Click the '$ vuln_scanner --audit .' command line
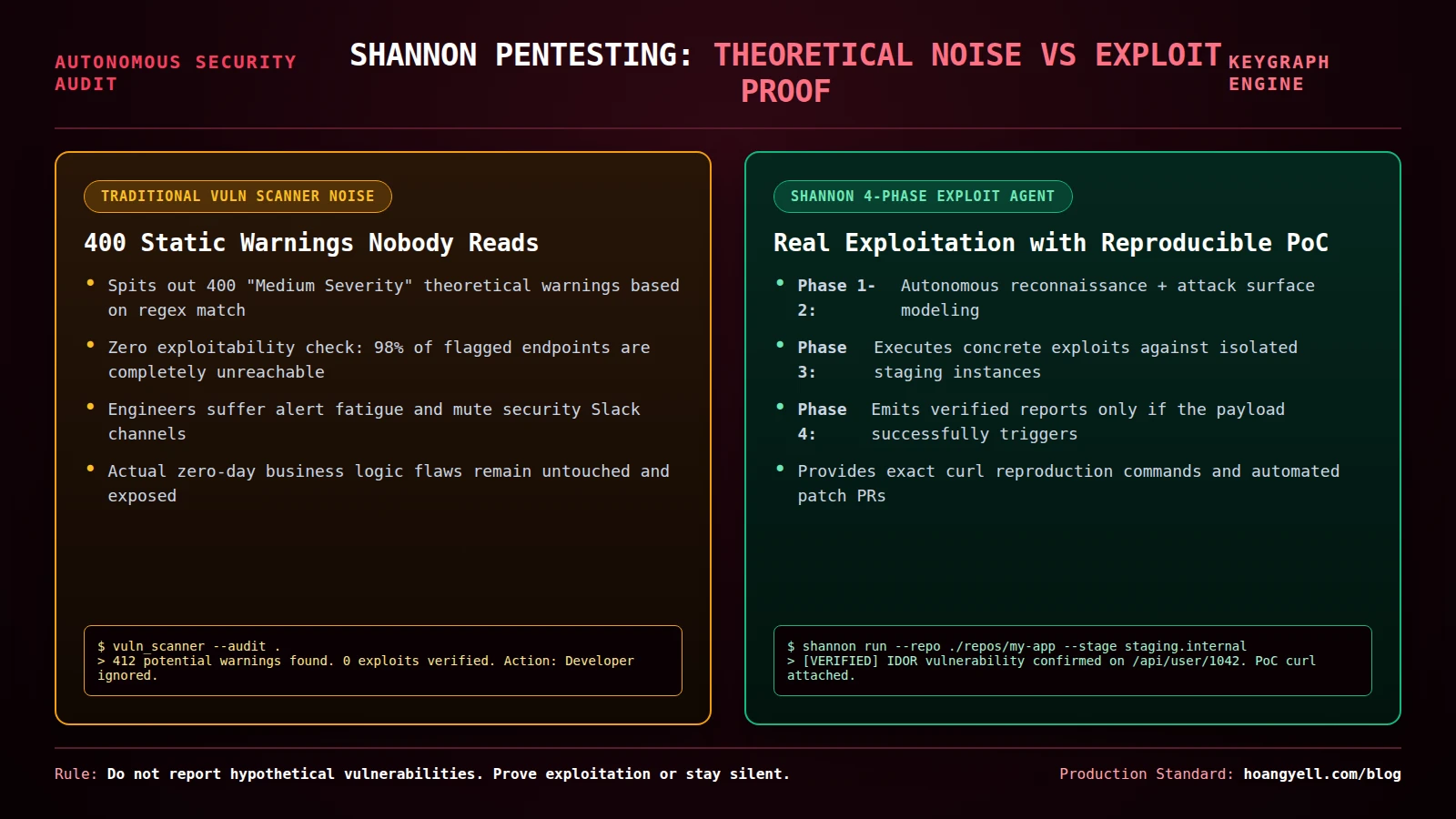1456x819 pixels. [188, 646]
